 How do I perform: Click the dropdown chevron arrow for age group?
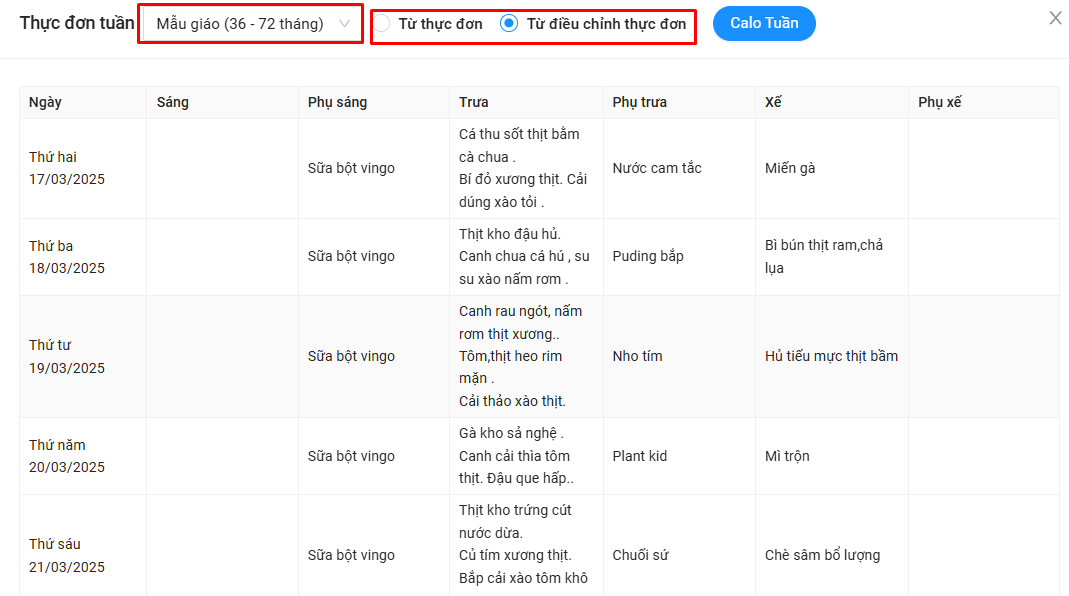(346, 24)
